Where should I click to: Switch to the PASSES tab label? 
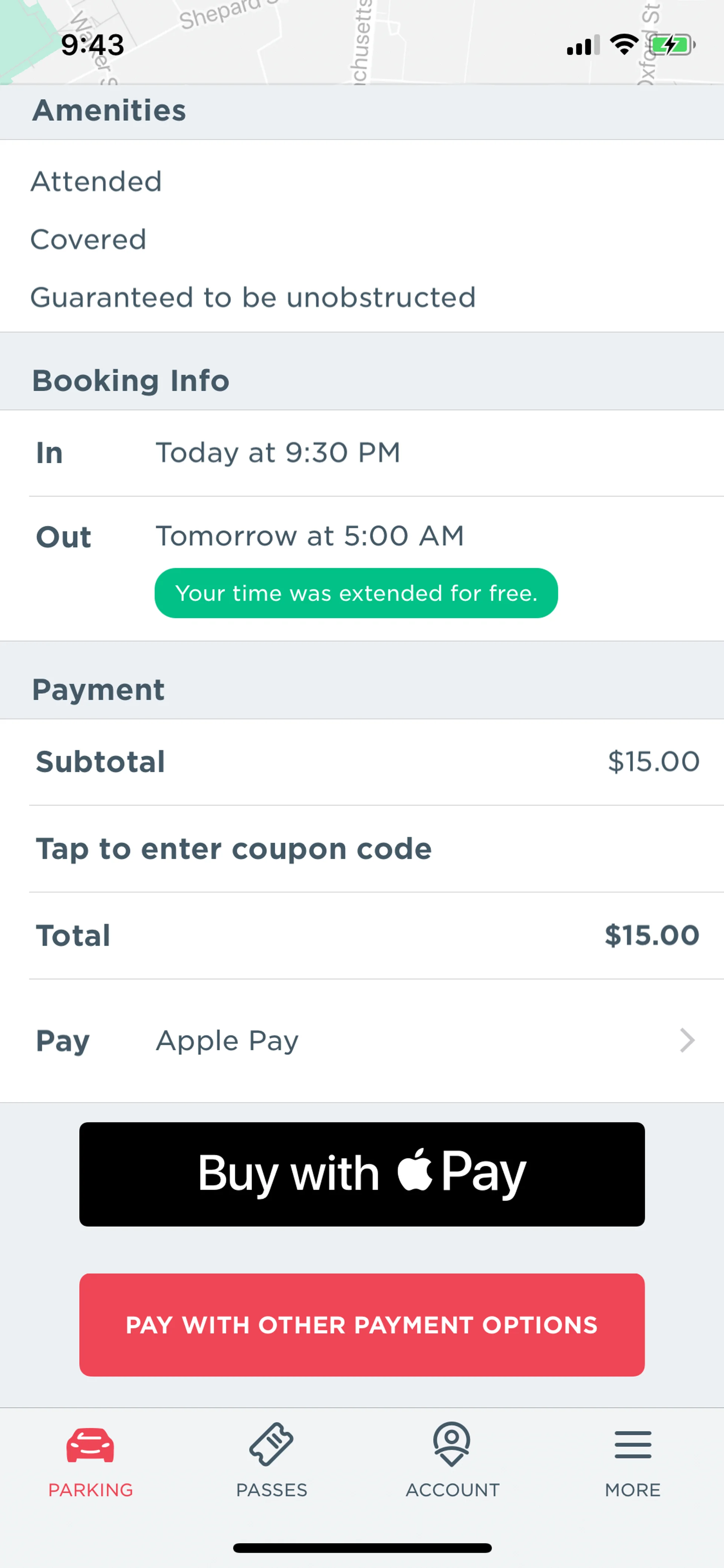[271, 1490]
